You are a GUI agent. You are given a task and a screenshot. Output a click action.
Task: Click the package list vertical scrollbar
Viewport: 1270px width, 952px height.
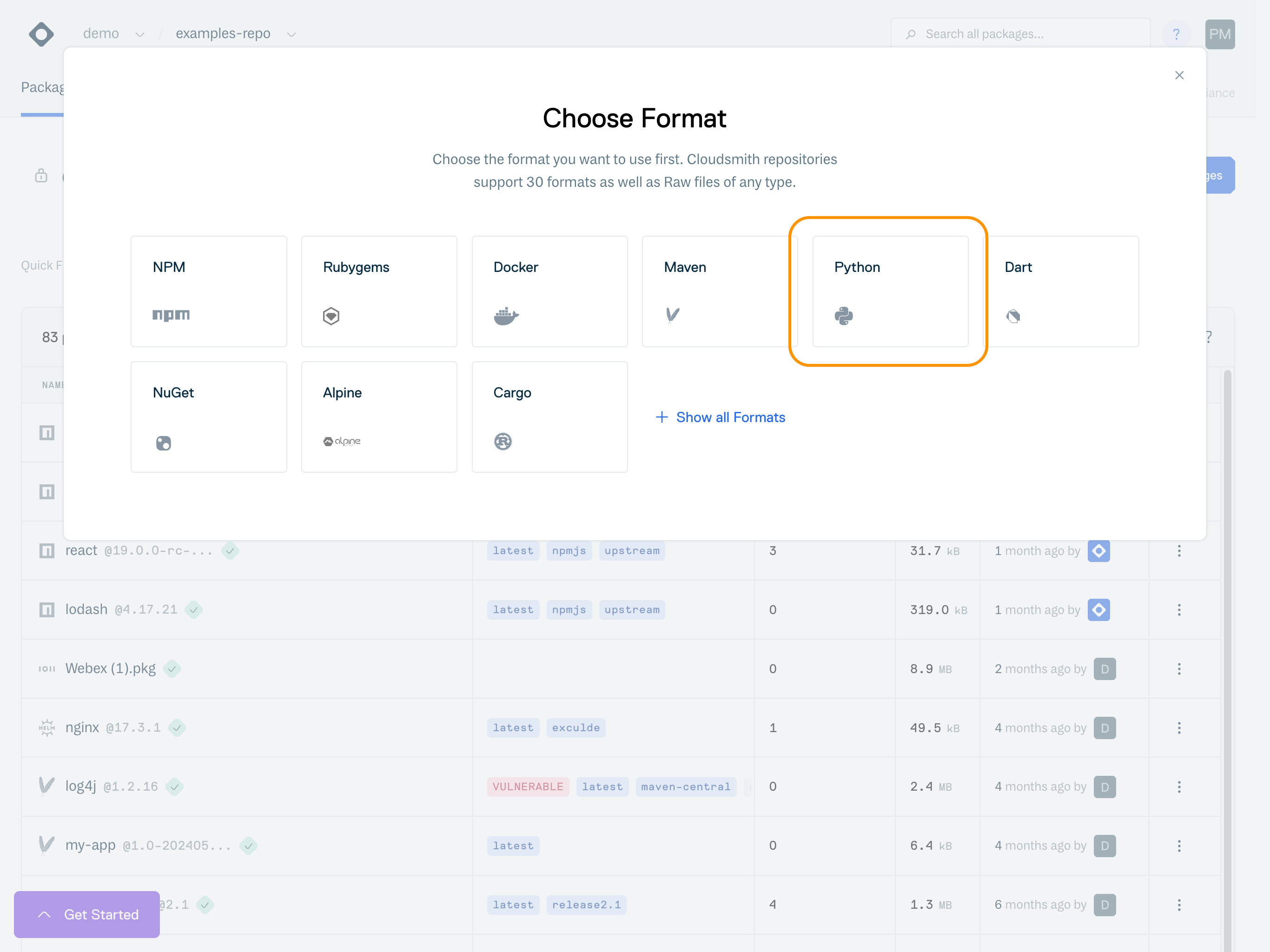1227,661
